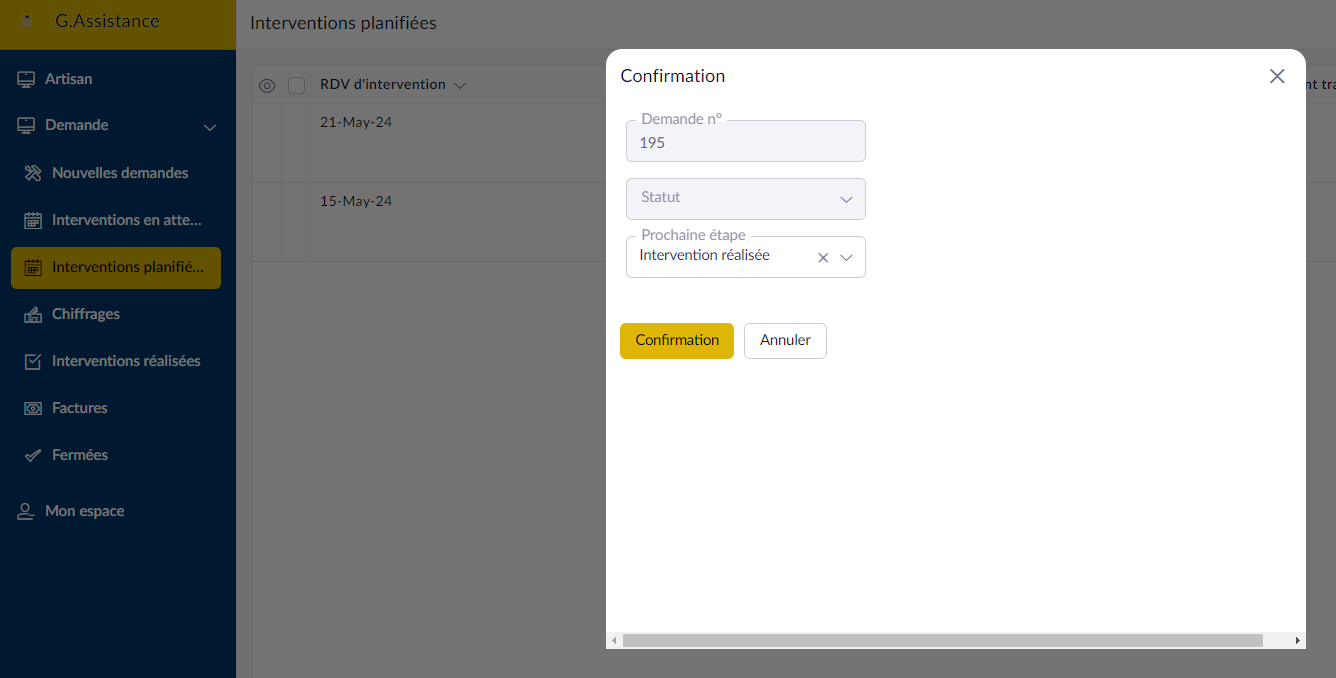1336x678 pixels.
Task: Click the Nouvelles demandes tools icon
Action: point(33,173)
